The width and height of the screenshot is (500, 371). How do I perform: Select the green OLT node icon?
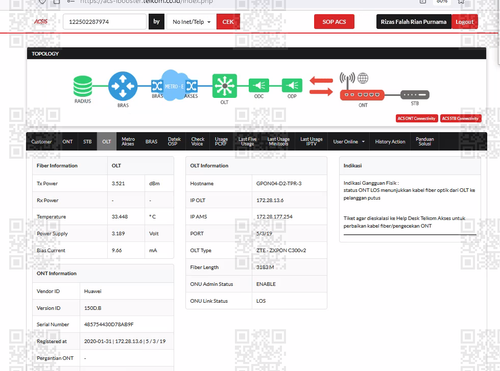coord(225,86)
